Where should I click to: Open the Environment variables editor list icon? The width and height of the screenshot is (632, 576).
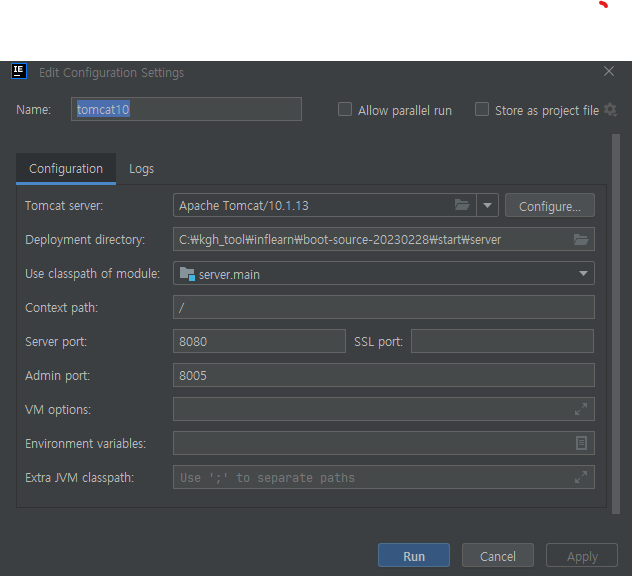[x=581, y=443]
